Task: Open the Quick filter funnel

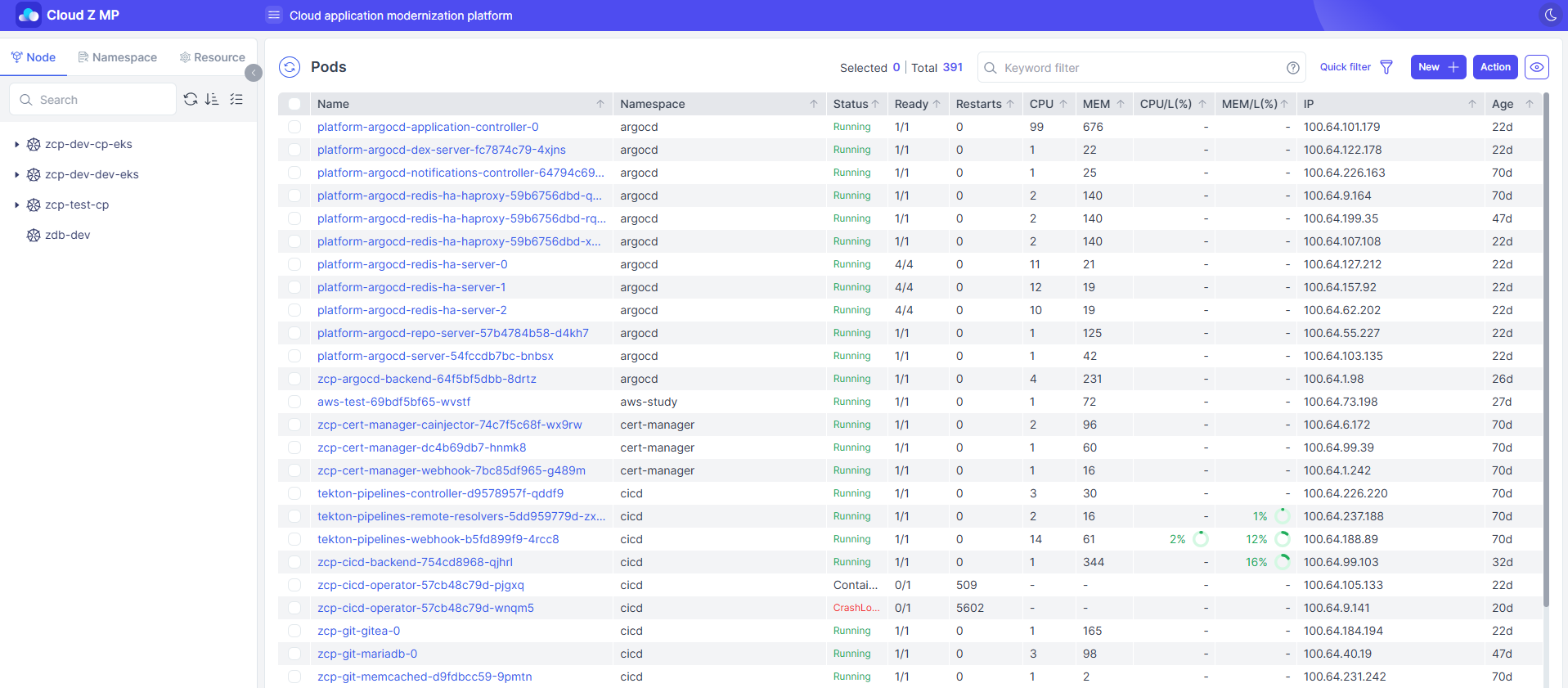Action: tap(1386, 67)
